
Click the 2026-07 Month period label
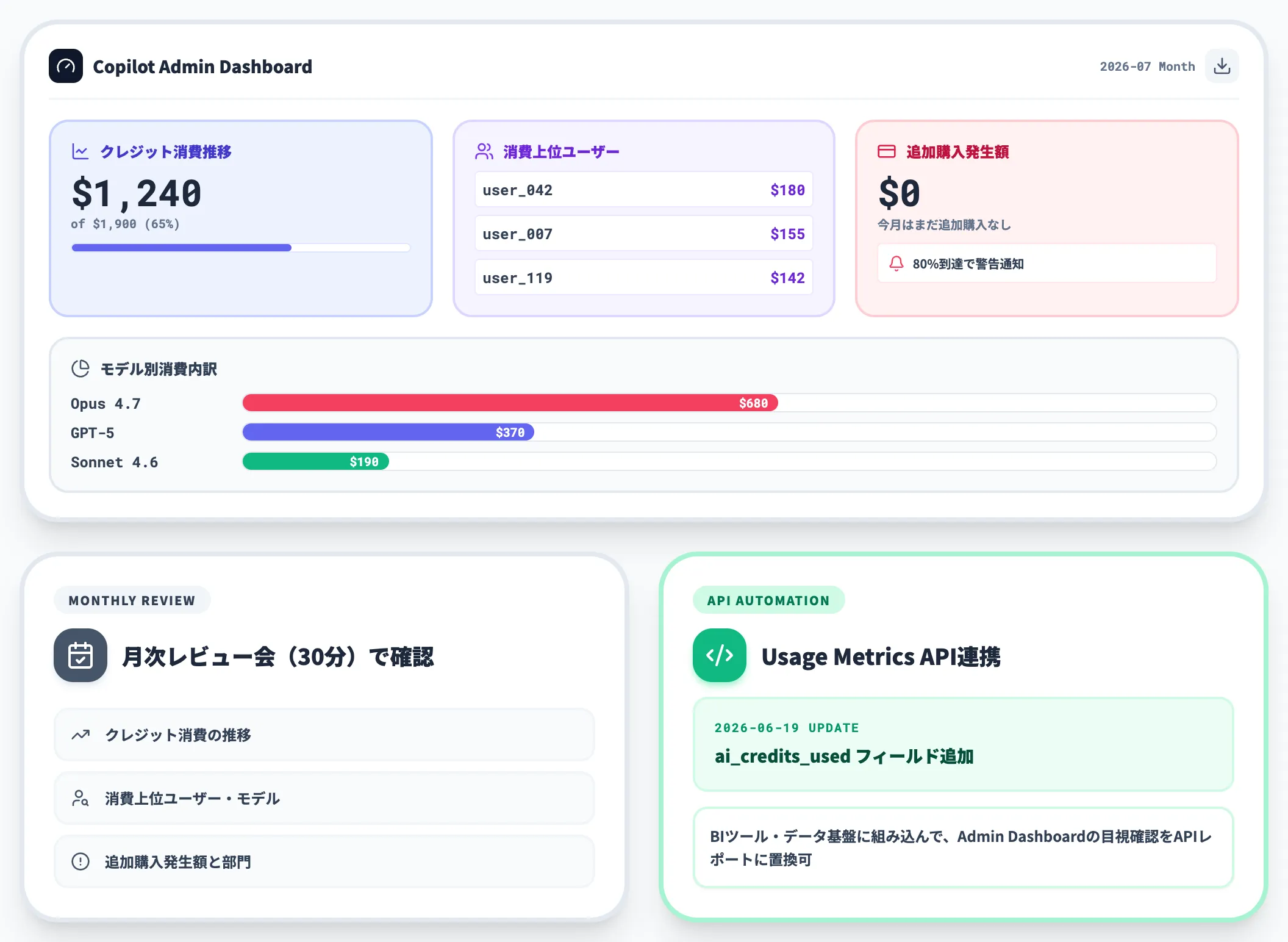(1147, 67)
